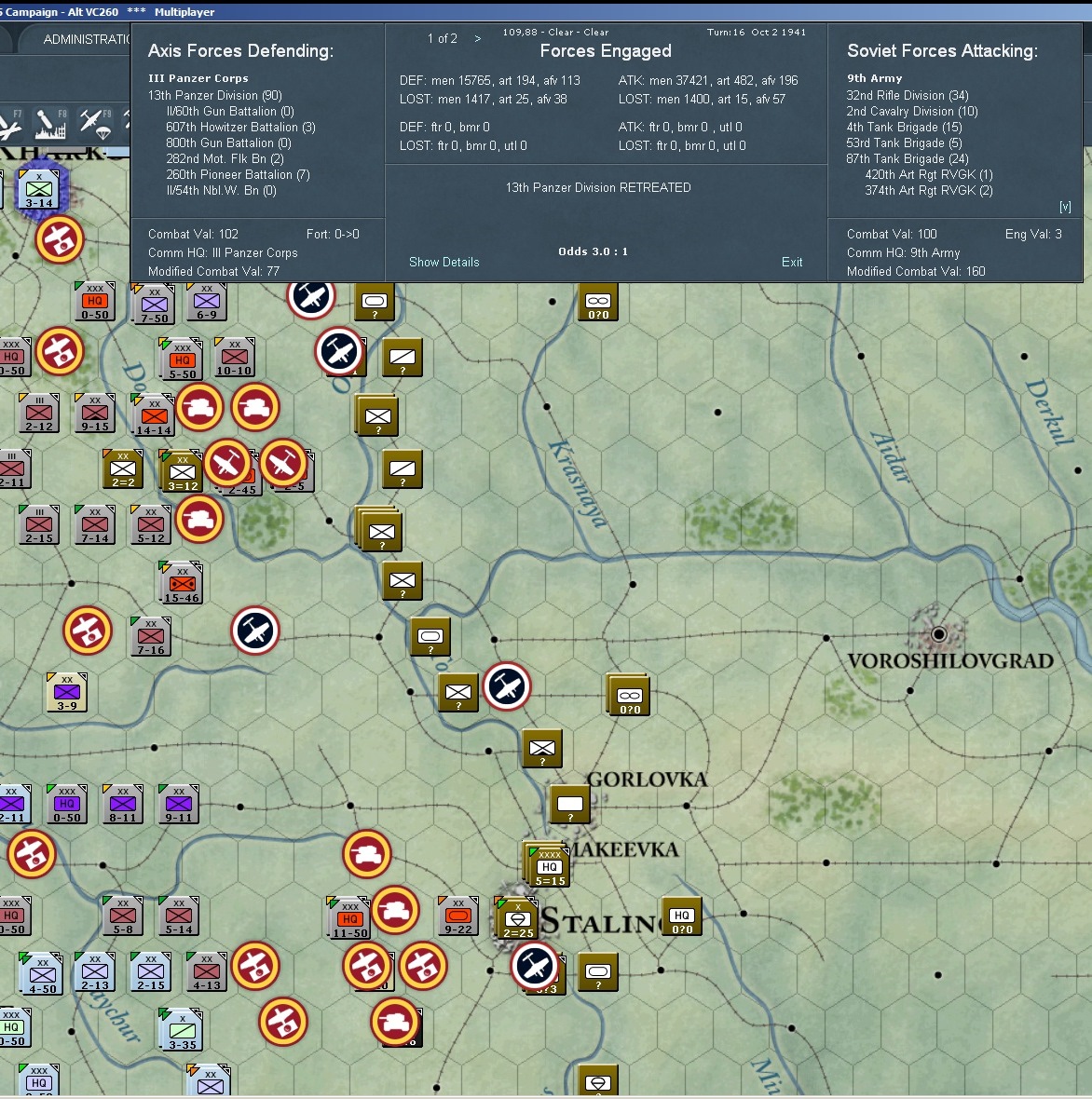Select the 14-14 panzer division counter
This screenshot has width=1092, height=1099.
pyautogui.click(x=154, y=415)
